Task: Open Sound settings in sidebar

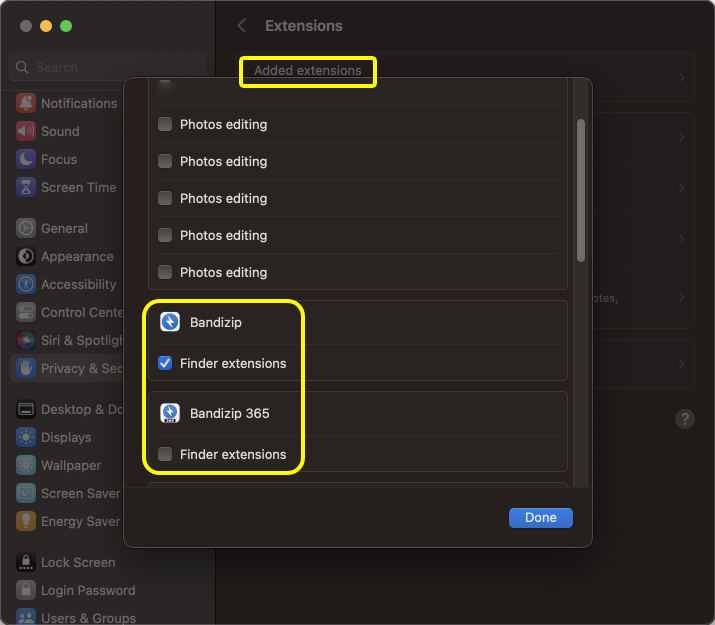Action: (59, 131)
